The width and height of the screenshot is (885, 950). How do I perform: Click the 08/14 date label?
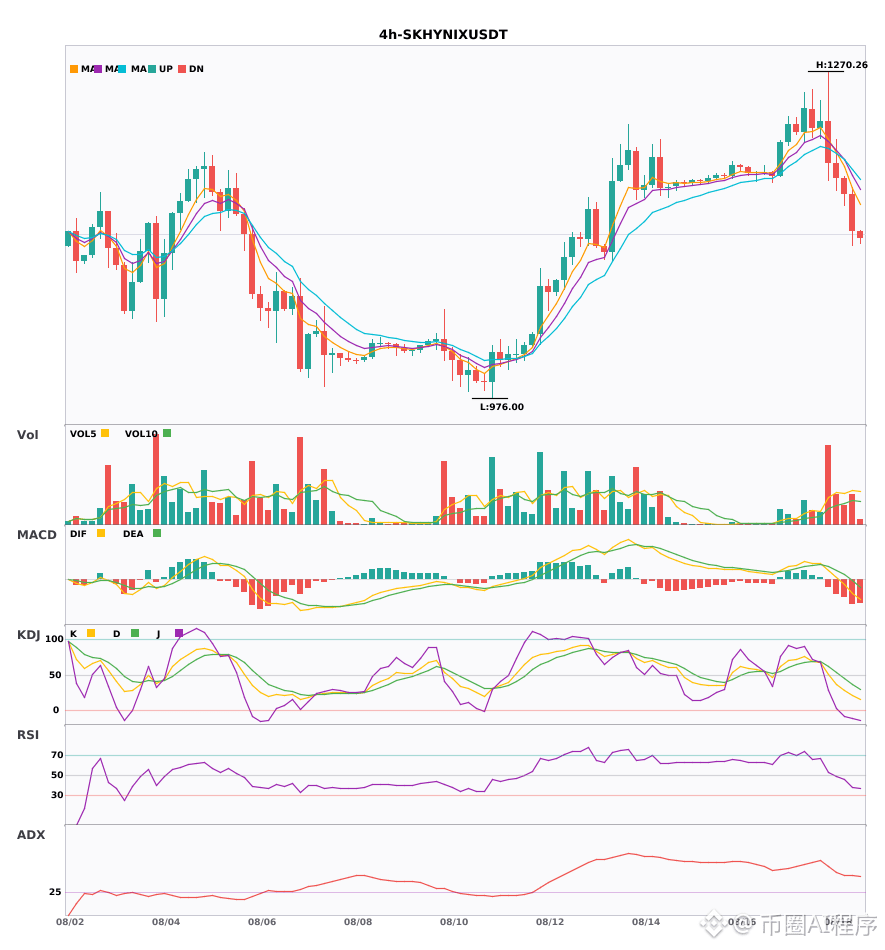click(x=646, y=922)
